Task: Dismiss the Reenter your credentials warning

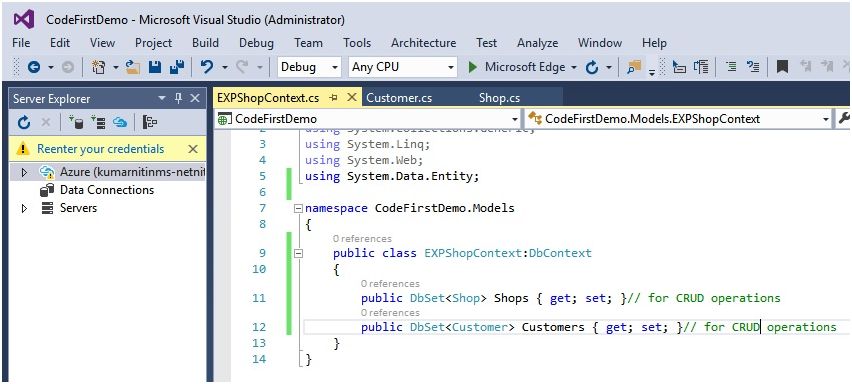Action: [193, 149]
